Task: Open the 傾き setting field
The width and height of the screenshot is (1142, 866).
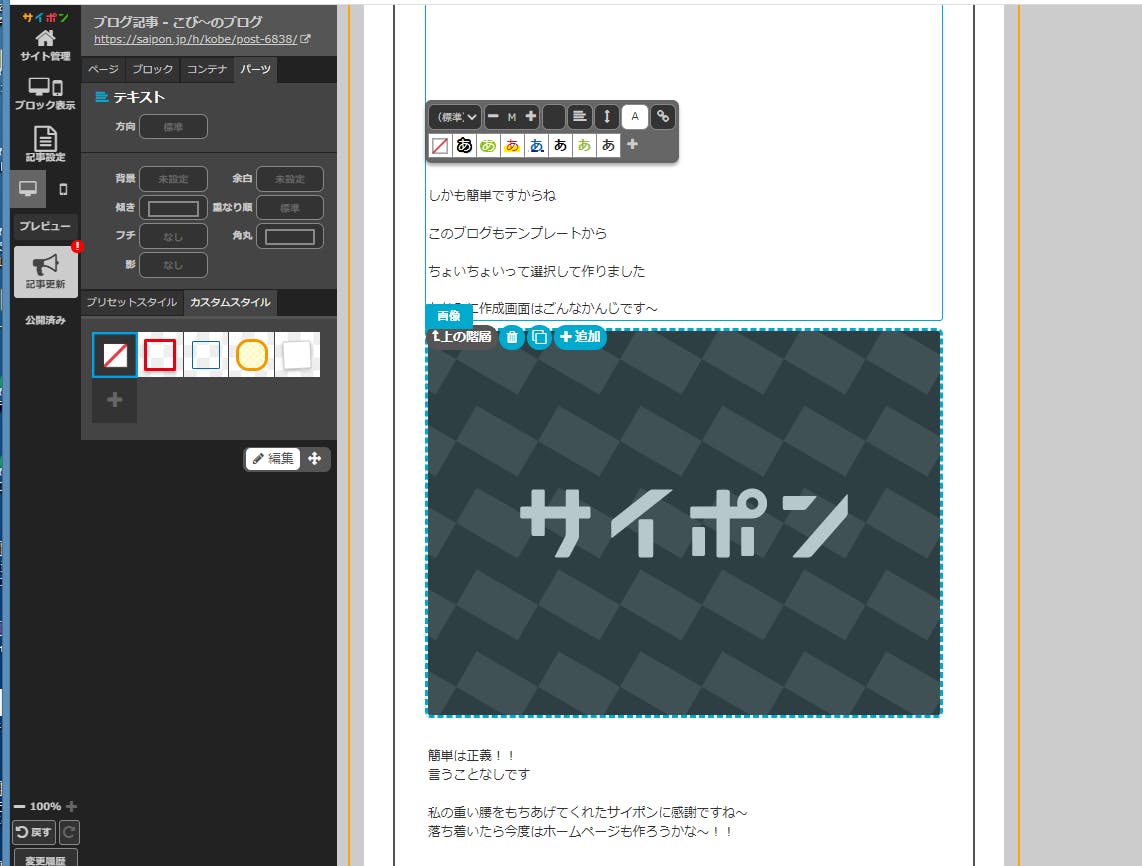Action: [173, 208]
